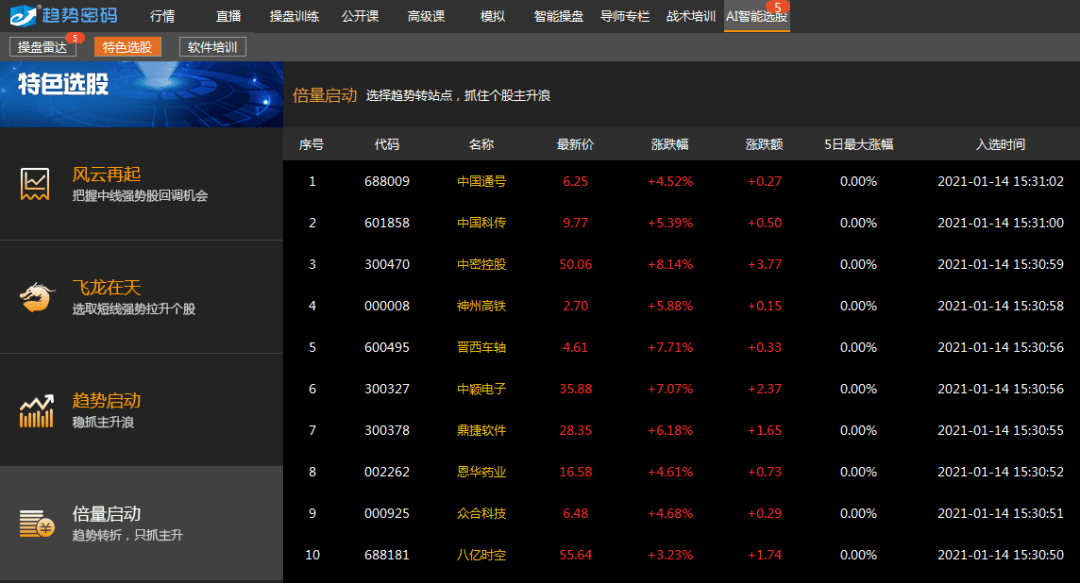Click stock code 600495
1080x583 pixels.
point(386,347)
